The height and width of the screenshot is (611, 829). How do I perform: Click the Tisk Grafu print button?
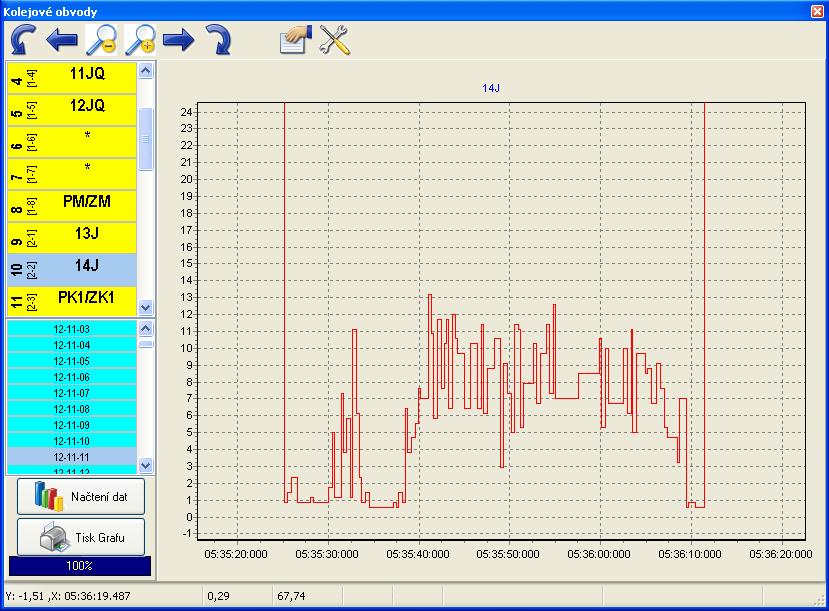pyautogui.click(x=81, y=537)
